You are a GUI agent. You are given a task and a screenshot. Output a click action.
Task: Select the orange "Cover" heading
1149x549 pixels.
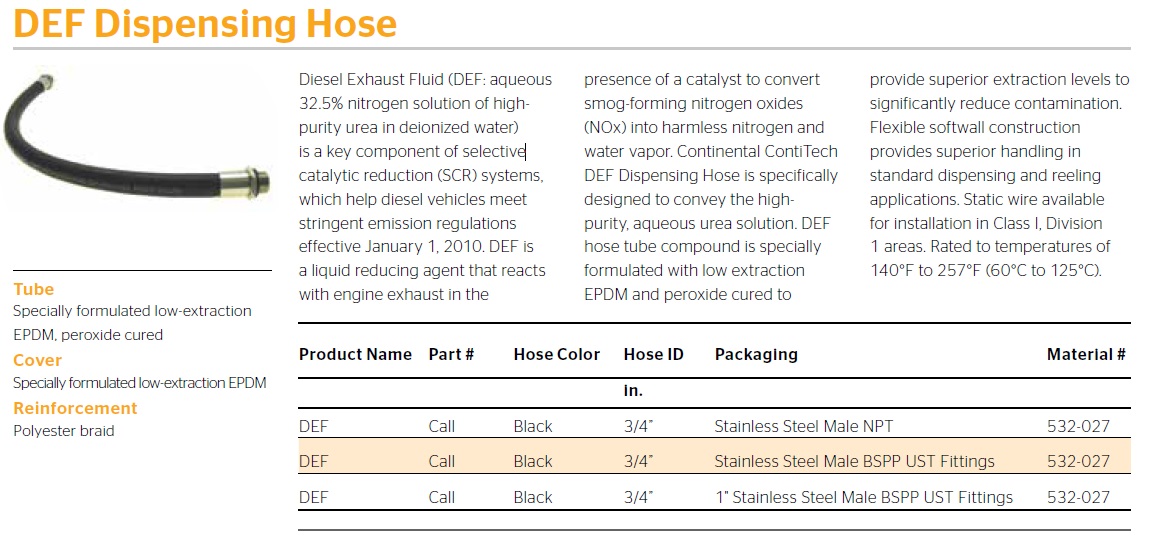[x=38, y=360]
